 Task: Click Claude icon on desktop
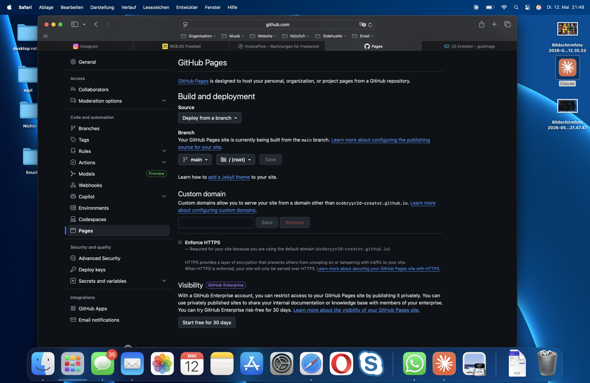tap(567, 68)
